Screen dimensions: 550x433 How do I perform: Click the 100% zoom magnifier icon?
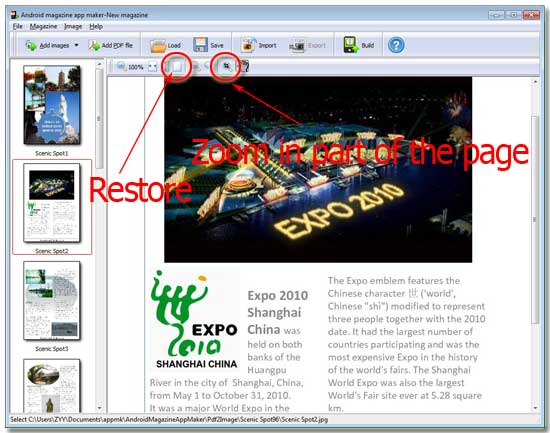(121, 66)
